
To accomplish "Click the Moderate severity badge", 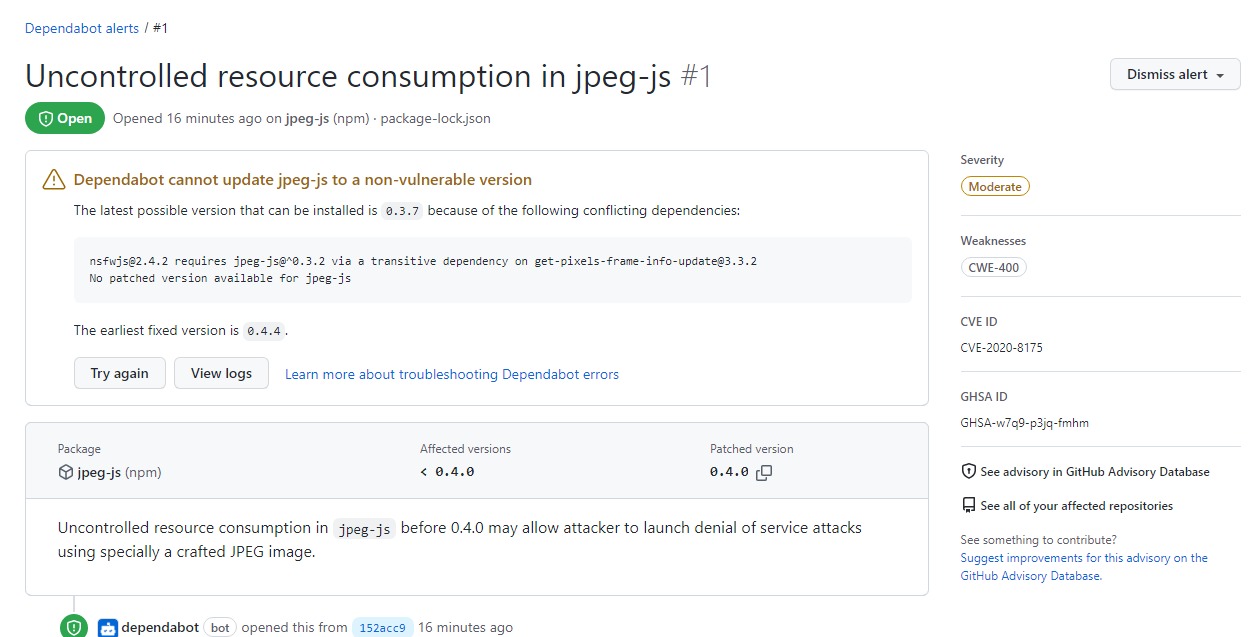I will point(995,186).
